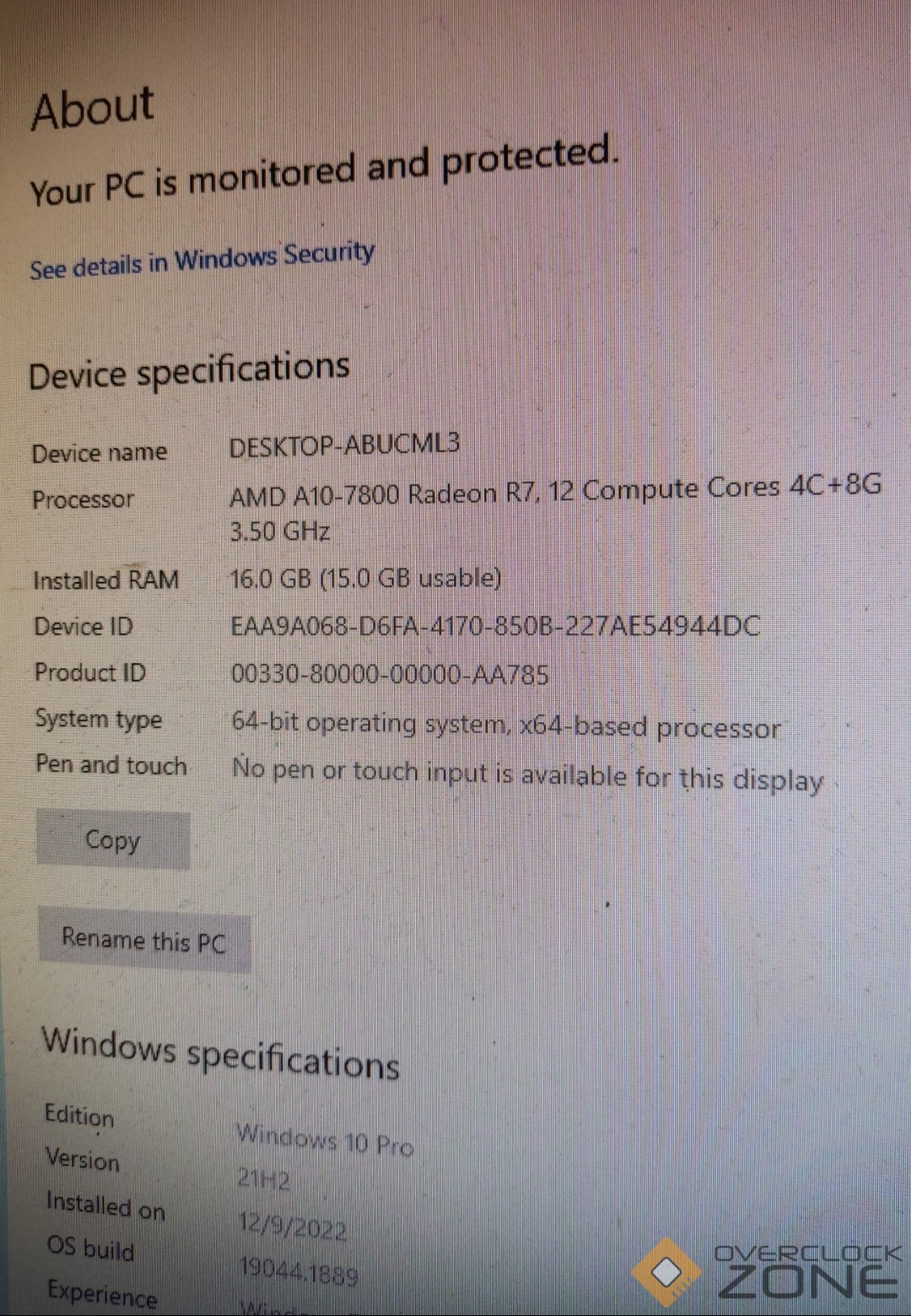Click the Overclock Zone watermark text
Screen dimensions: 911x1316
coord(808,1272)
